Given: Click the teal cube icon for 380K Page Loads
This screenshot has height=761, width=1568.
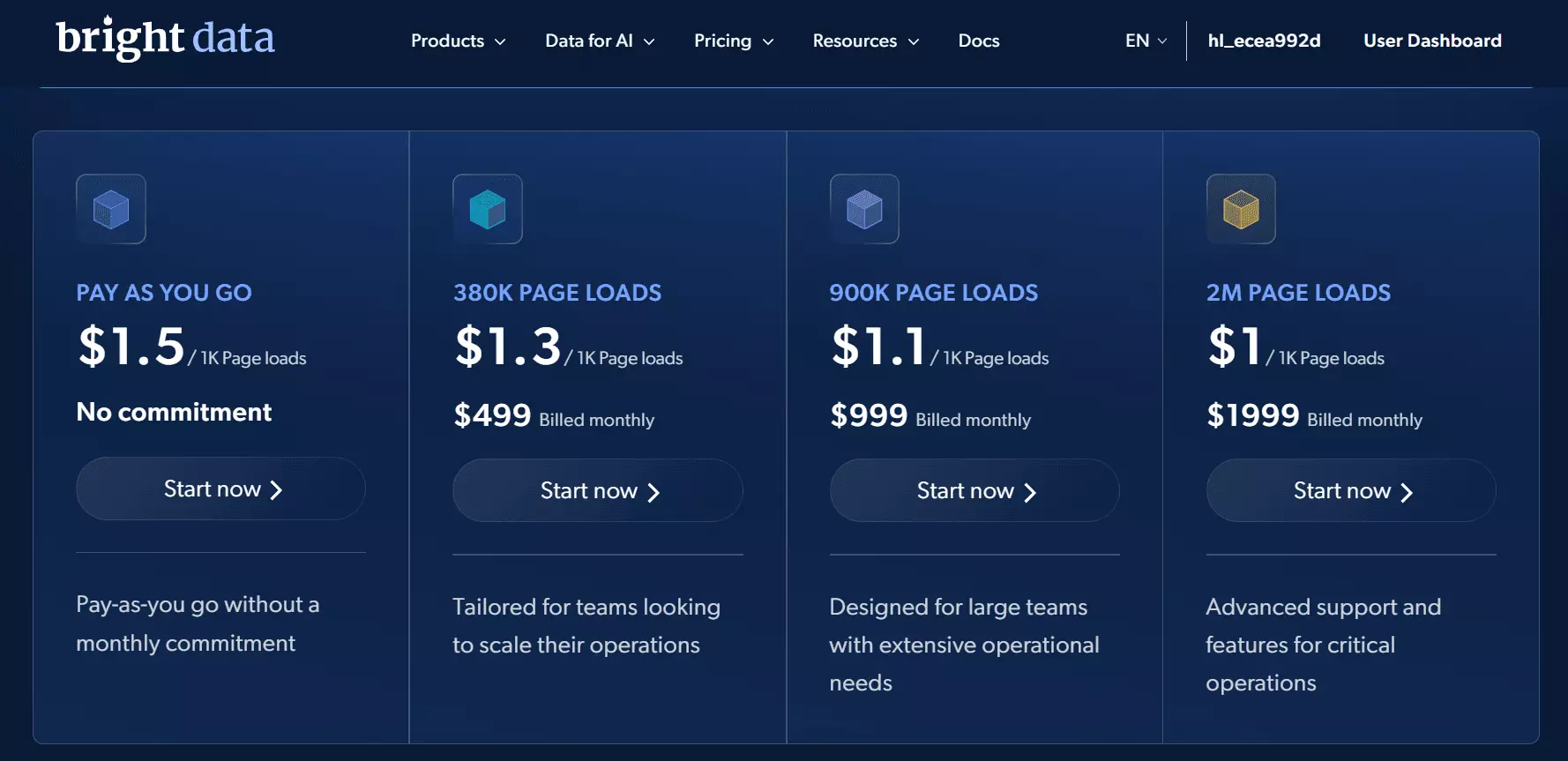Looking at the screenshot, I should (x=488, y=209).
